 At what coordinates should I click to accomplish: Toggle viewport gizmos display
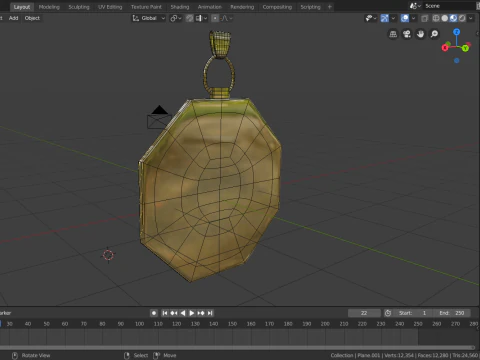pyautogui.click(x=385, y=18)
